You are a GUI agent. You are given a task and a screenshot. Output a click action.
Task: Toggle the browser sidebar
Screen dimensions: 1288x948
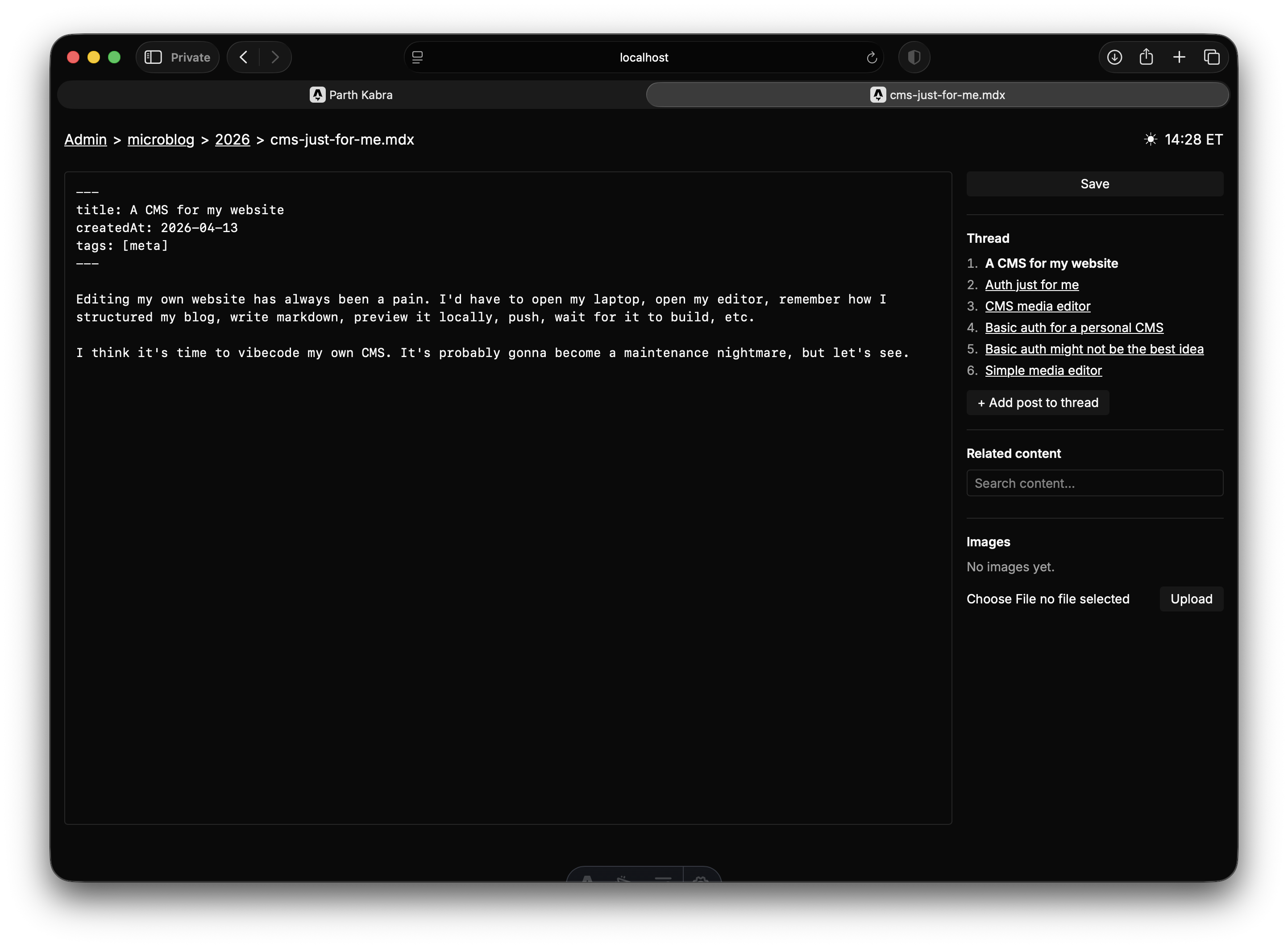coord(153,57)
